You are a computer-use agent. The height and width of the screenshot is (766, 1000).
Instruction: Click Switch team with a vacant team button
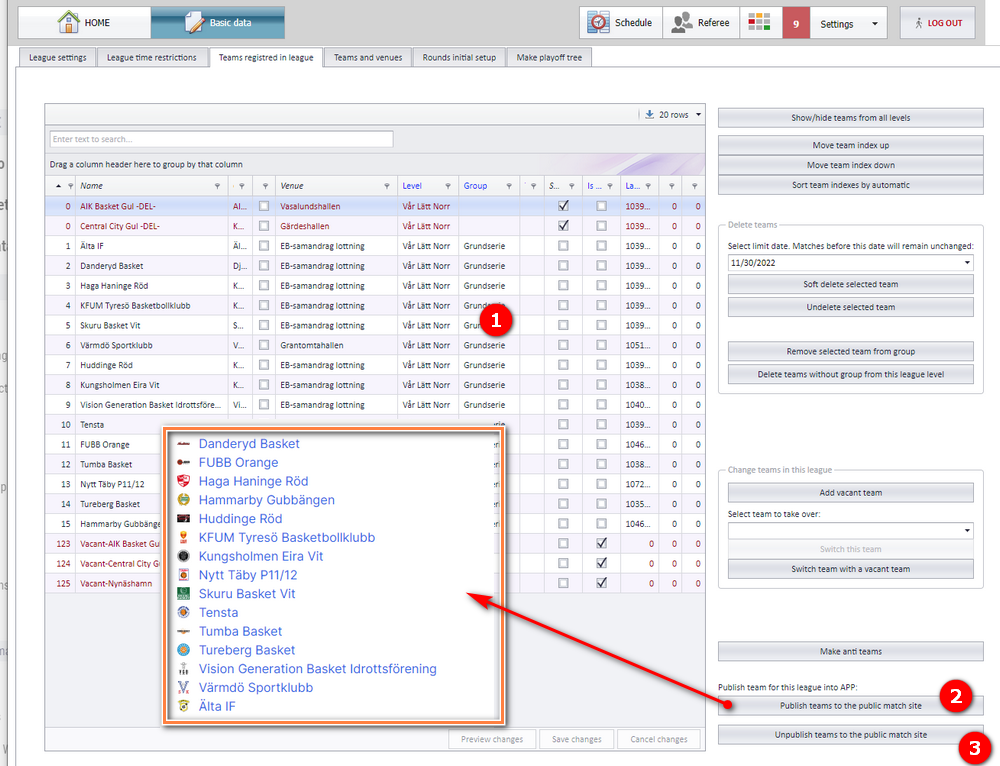click(x=850, y=569)
